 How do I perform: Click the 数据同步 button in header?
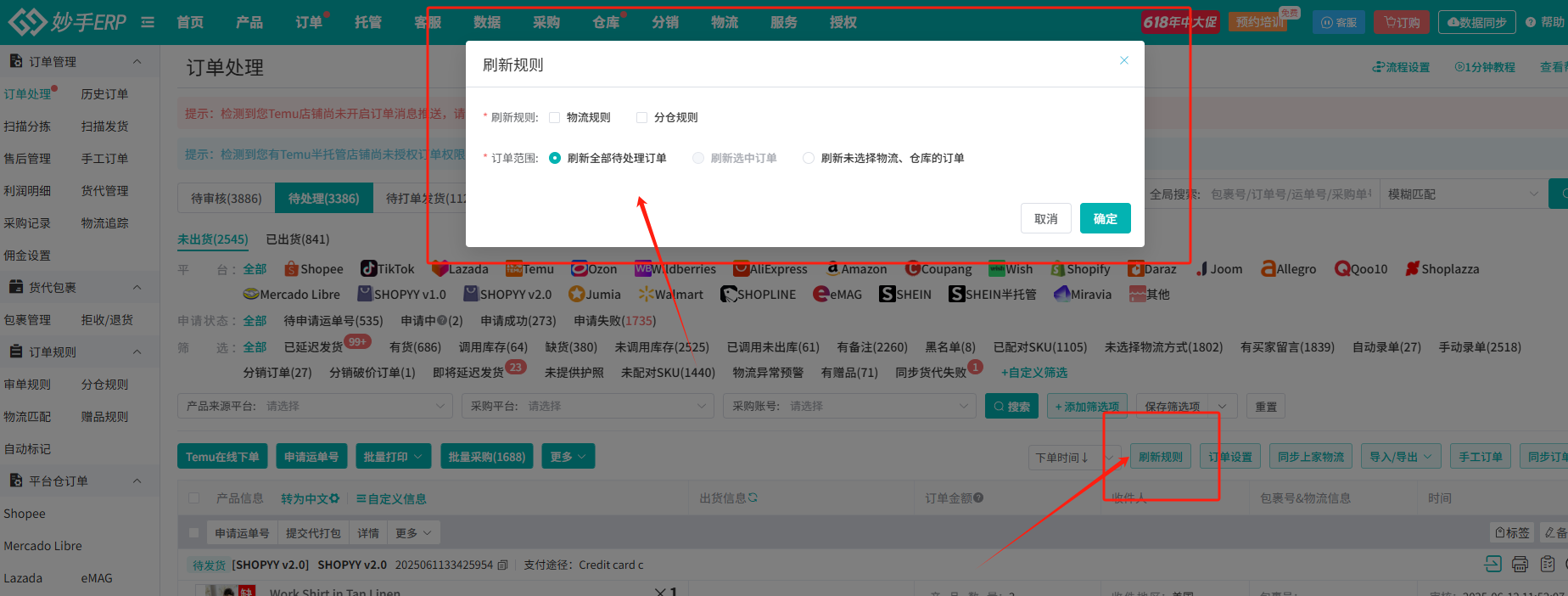coord(1477,22)
